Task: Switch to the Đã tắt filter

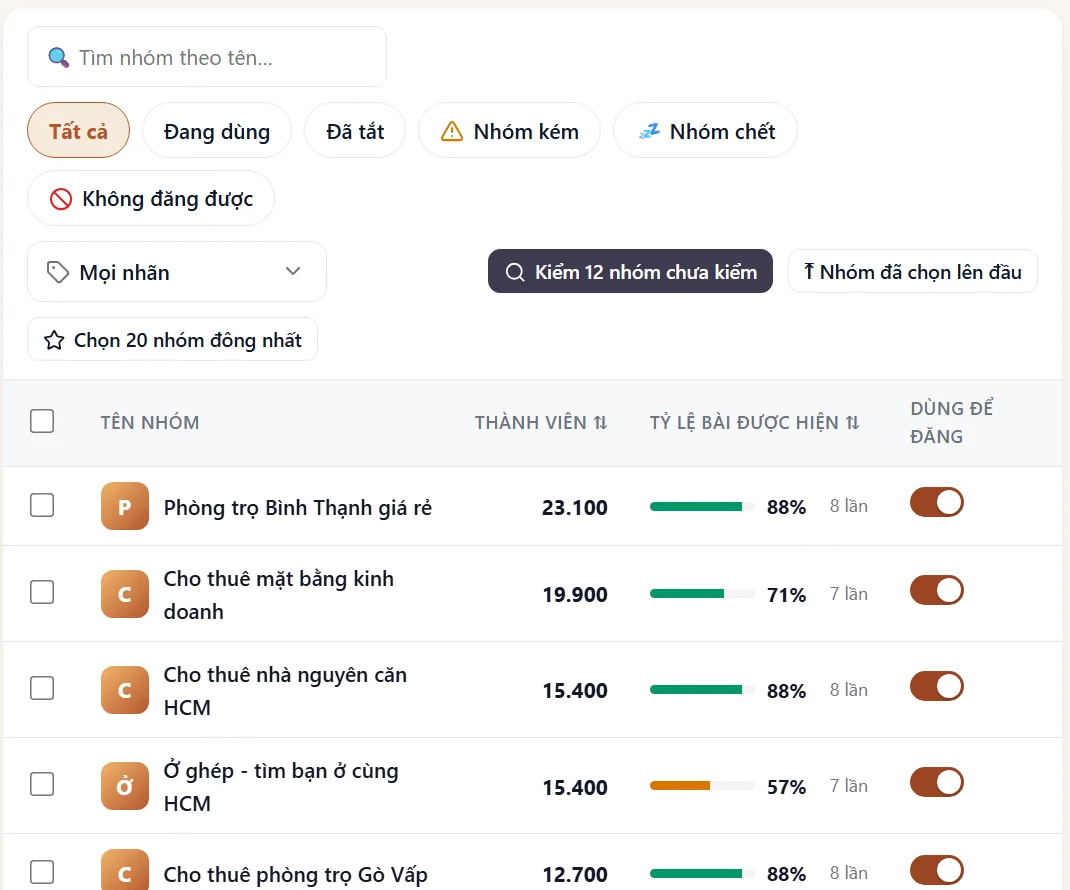Action: (x=355, y=130)
